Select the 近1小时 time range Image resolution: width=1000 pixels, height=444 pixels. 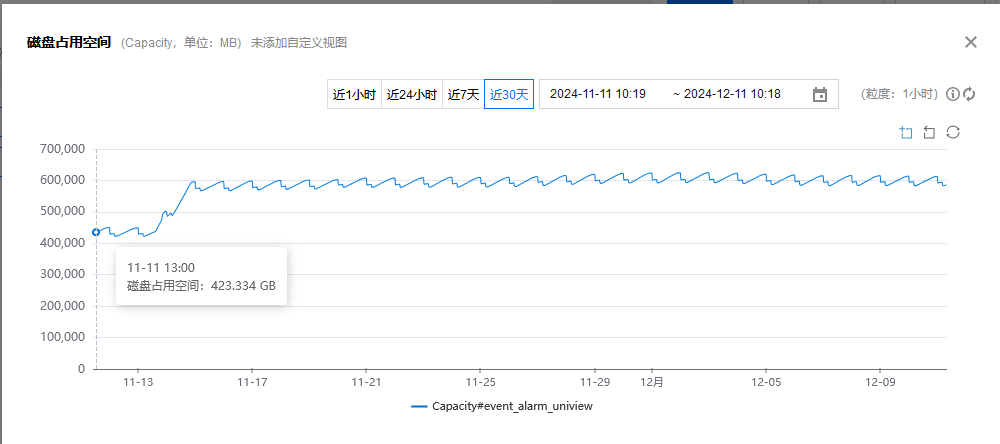(x=354, y=94)
